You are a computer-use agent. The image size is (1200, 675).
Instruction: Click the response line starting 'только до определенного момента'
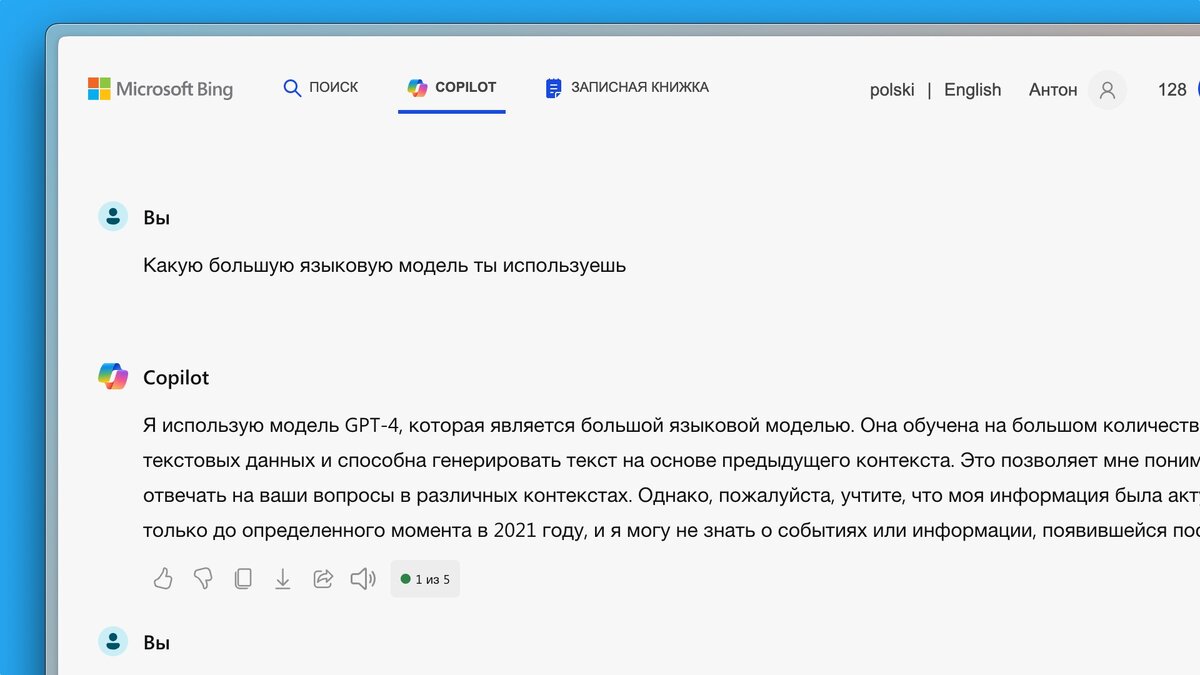coord(671,531)
